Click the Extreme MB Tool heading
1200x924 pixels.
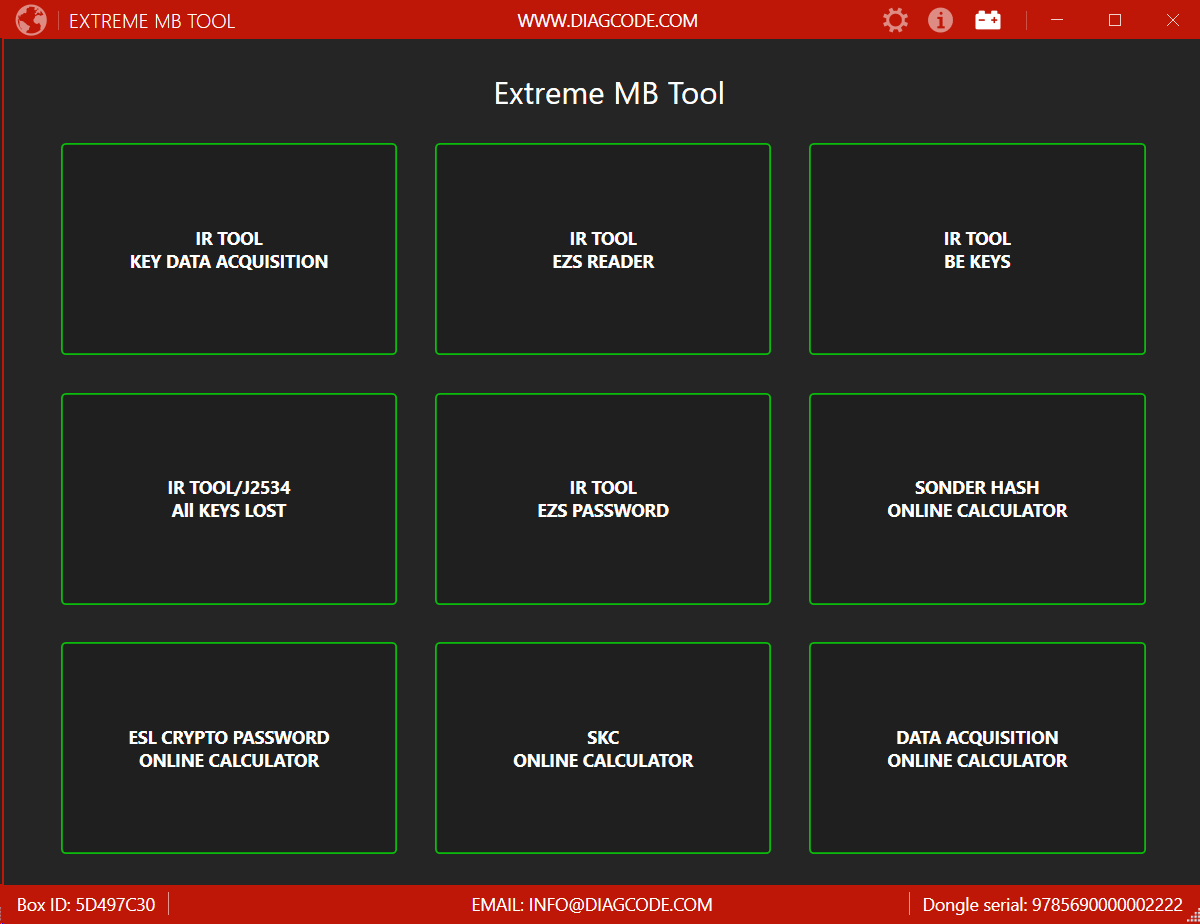click(609, 93)
